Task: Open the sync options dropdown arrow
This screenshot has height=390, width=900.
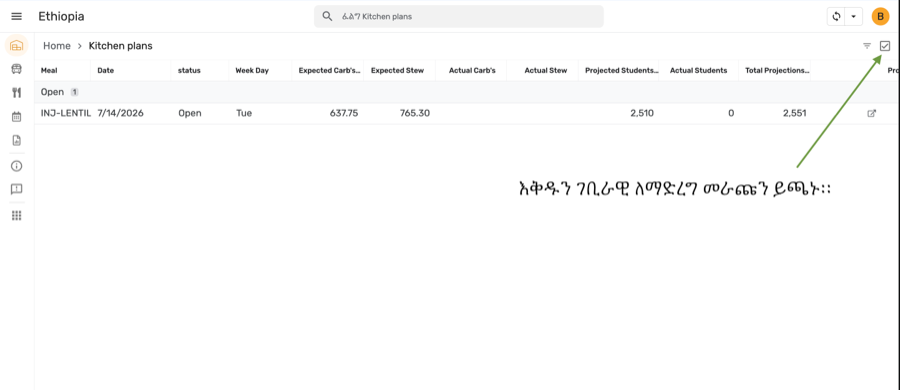Action: [x=854, y=16]
